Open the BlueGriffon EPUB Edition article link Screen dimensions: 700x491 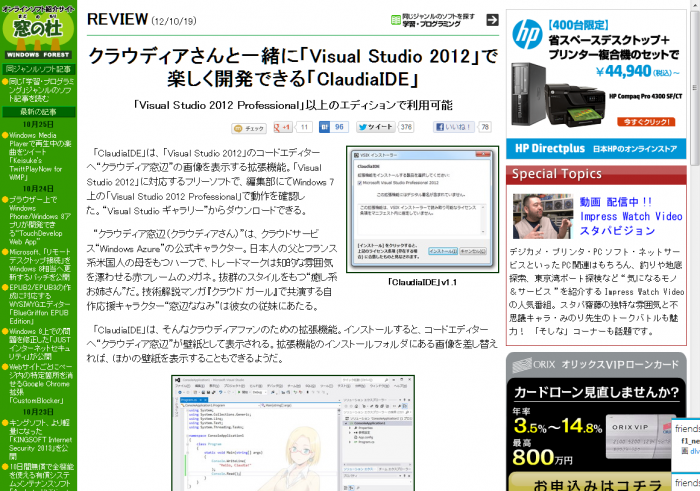point(39,304)
